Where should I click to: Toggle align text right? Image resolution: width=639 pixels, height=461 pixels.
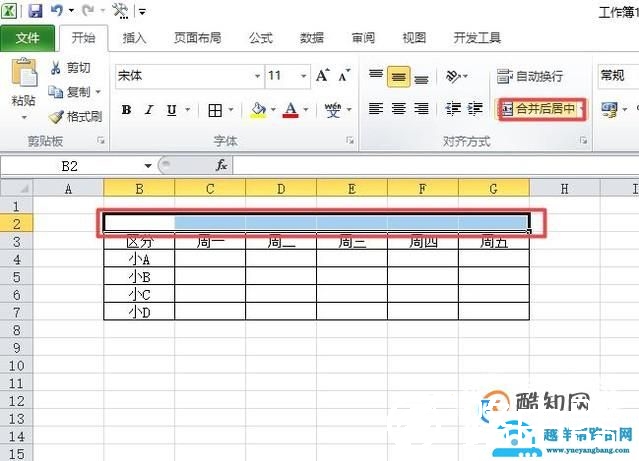pos(421,109)
